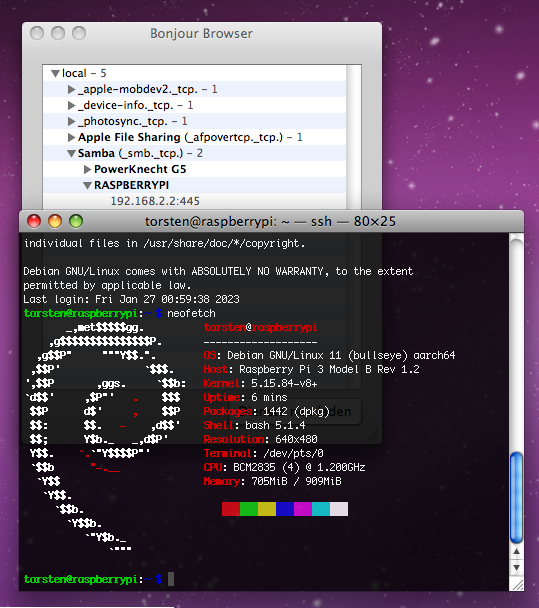The height and width of the screenshot is (608, 539).
Task: Select the _device-info._tcp. row label
Action: [x=135, y=105]
